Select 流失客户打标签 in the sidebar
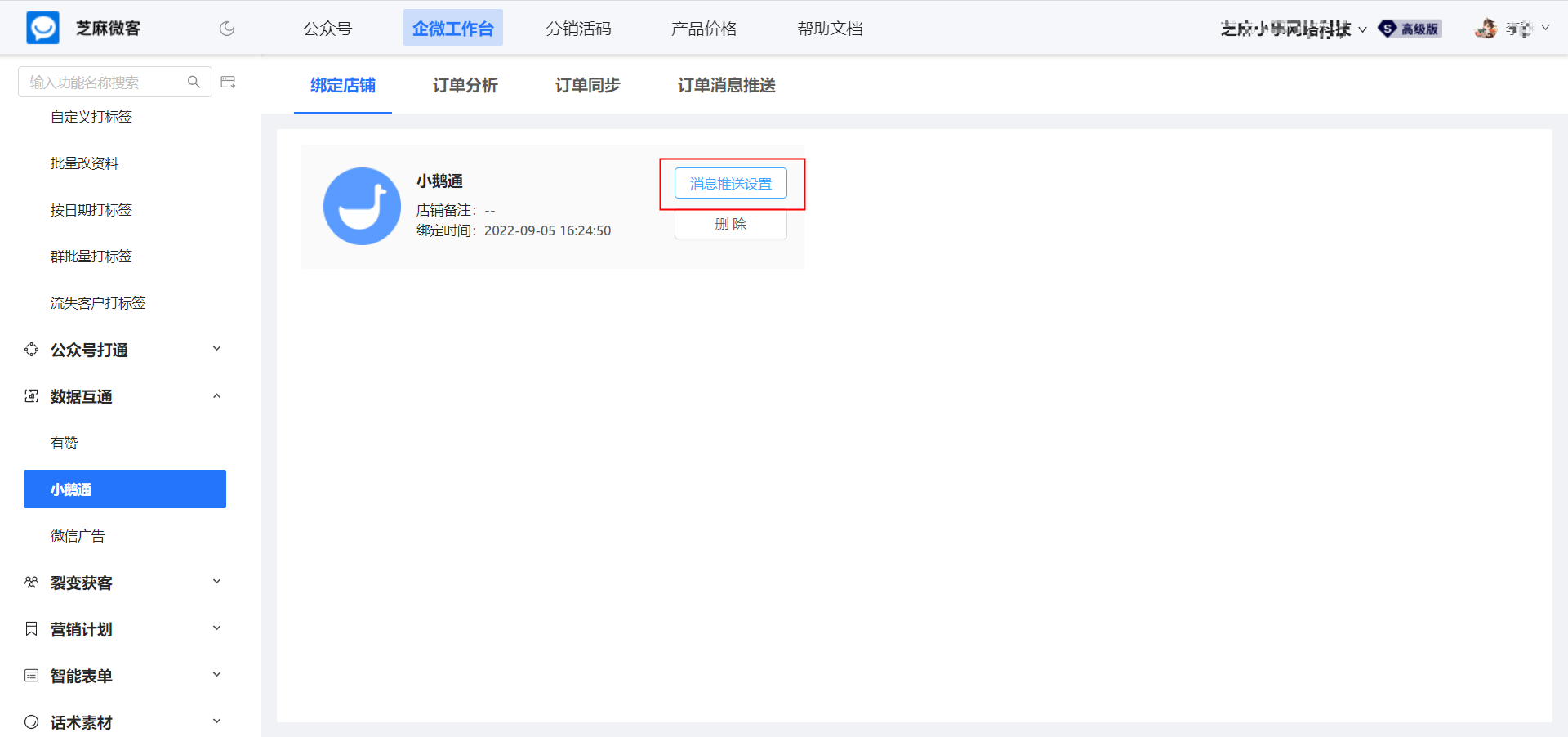The width and height of the screenshot is (1568, 737). [x=98, y=303]
